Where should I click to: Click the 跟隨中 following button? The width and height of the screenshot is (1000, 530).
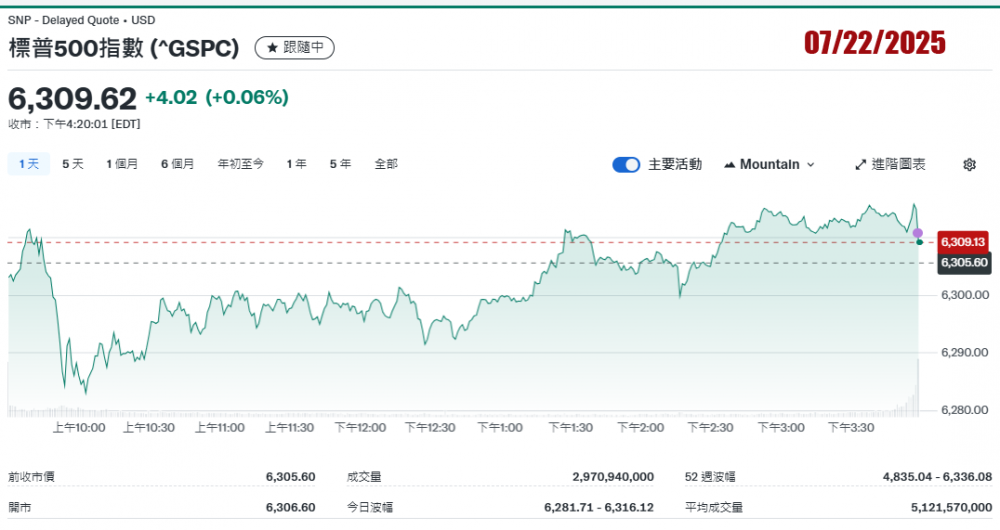click(295, 47)
